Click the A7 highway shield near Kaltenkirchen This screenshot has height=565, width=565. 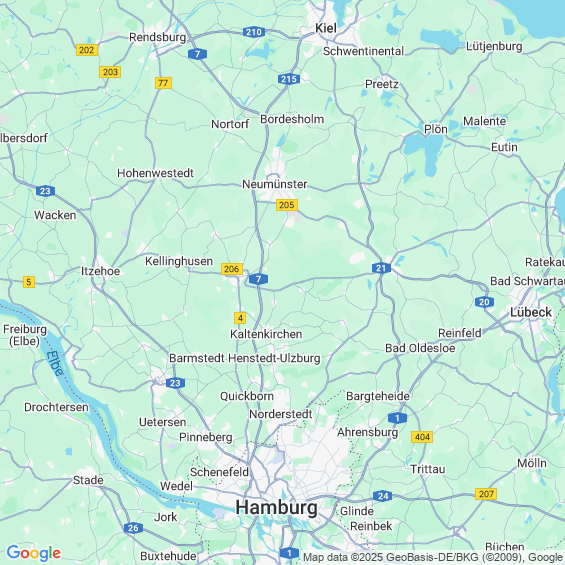tap(258, 279)
